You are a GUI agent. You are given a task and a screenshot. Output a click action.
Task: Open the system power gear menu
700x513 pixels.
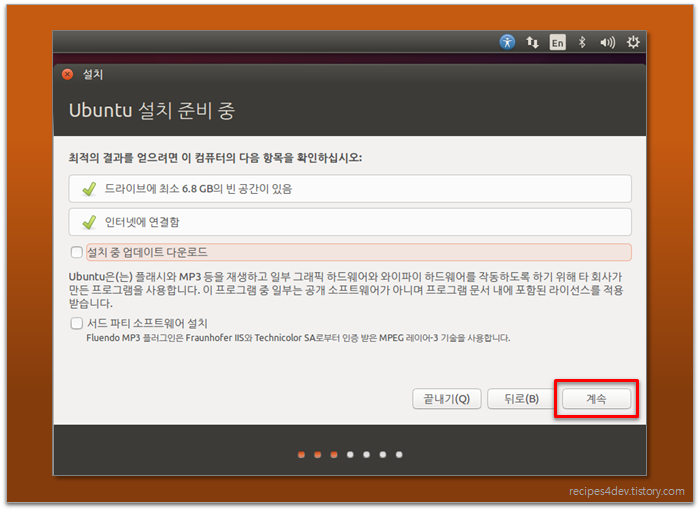pos(633,42)
